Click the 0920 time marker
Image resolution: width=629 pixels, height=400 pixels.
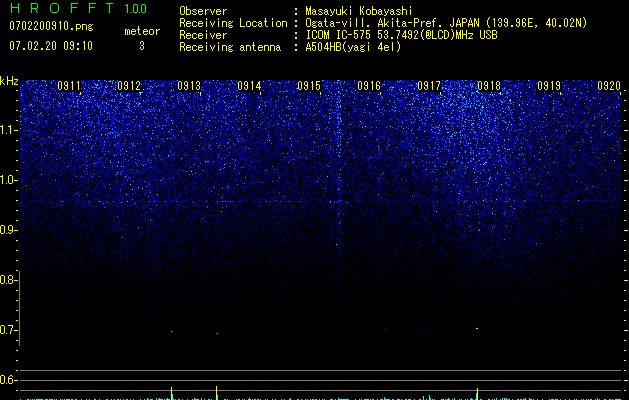[x=609, y=86]
